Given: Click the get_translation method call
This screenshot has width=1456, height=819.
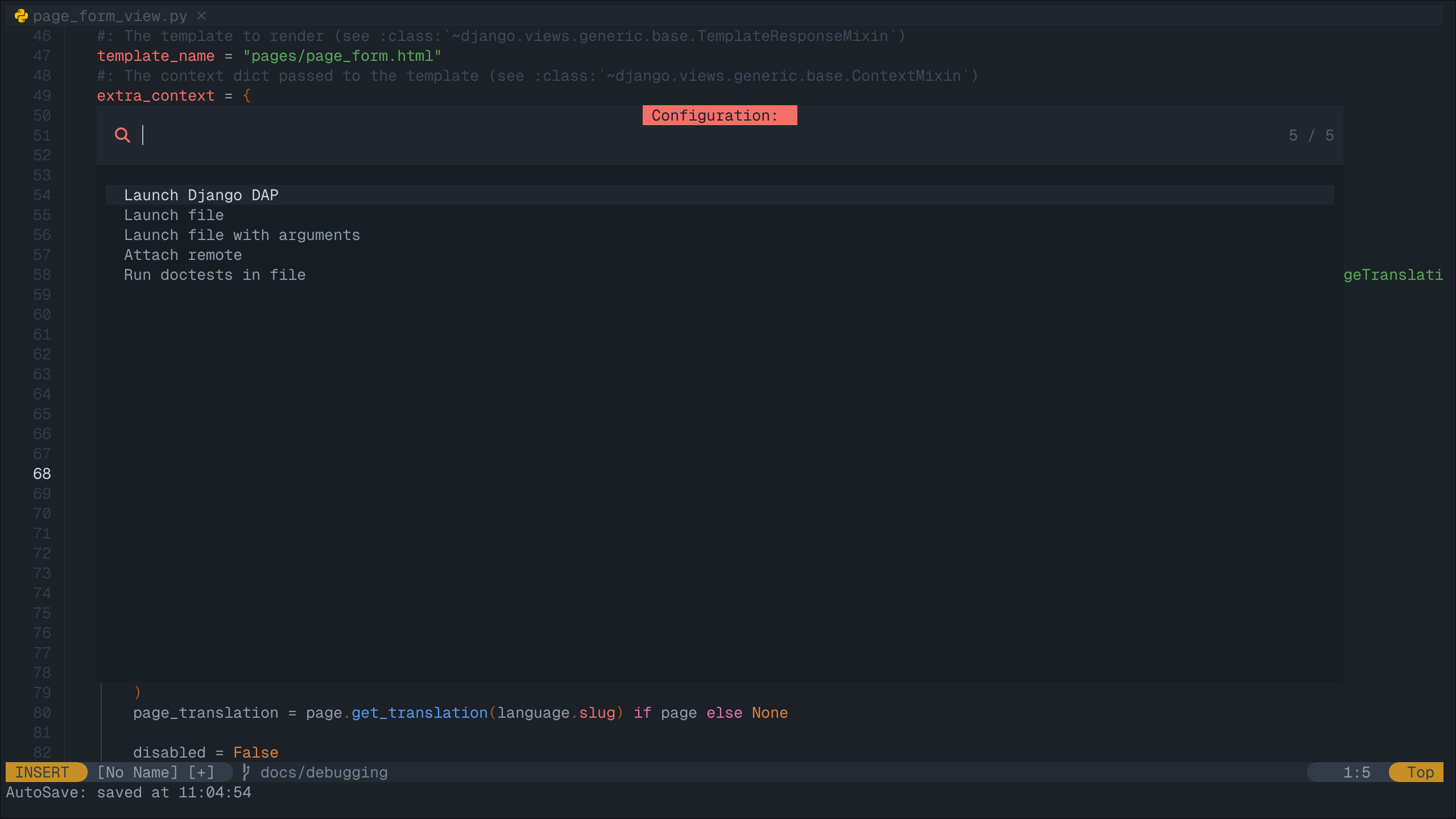Looking at the screenshot, I should (420, 713).
